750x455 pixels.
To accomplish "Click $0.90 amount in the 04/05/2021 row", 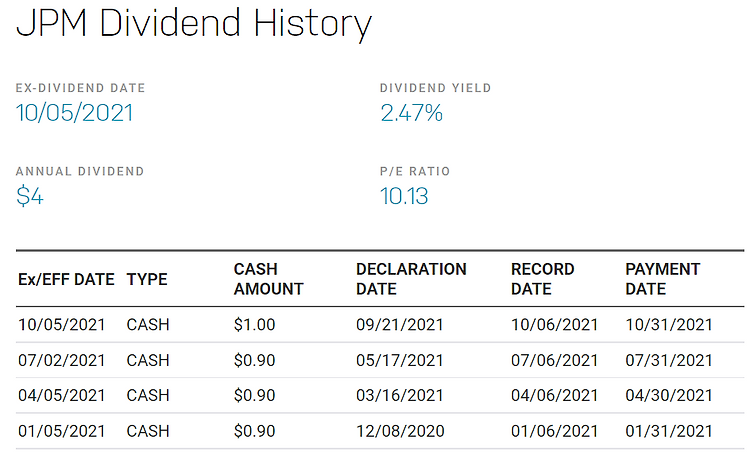I will pyautogui.click(x=254, y=396).
